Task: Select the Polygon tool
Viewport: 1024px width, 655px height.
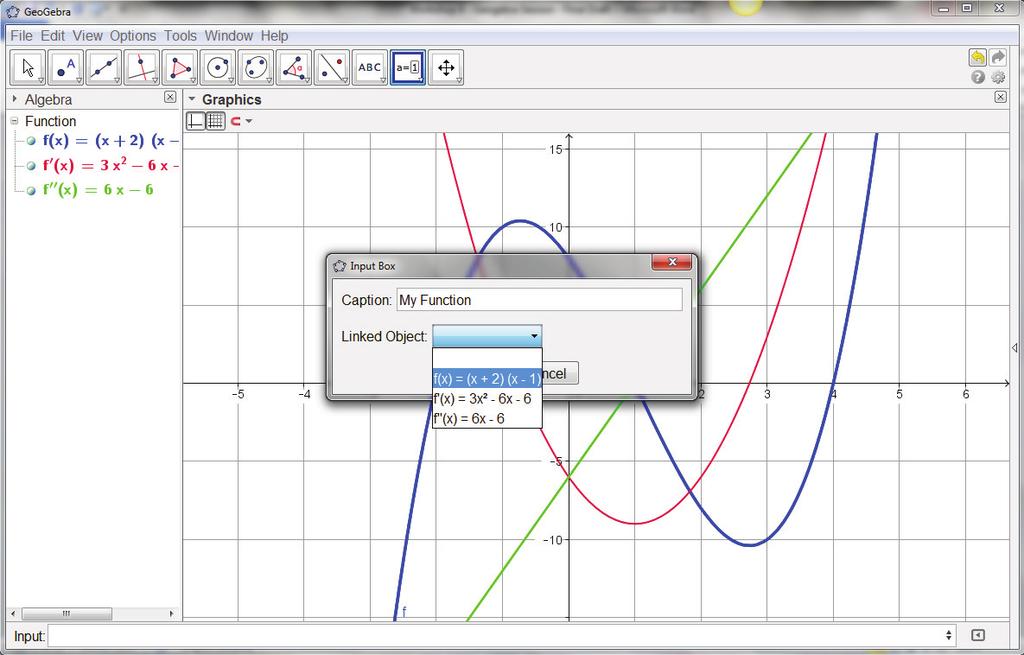Action: (x=180, y=67)
